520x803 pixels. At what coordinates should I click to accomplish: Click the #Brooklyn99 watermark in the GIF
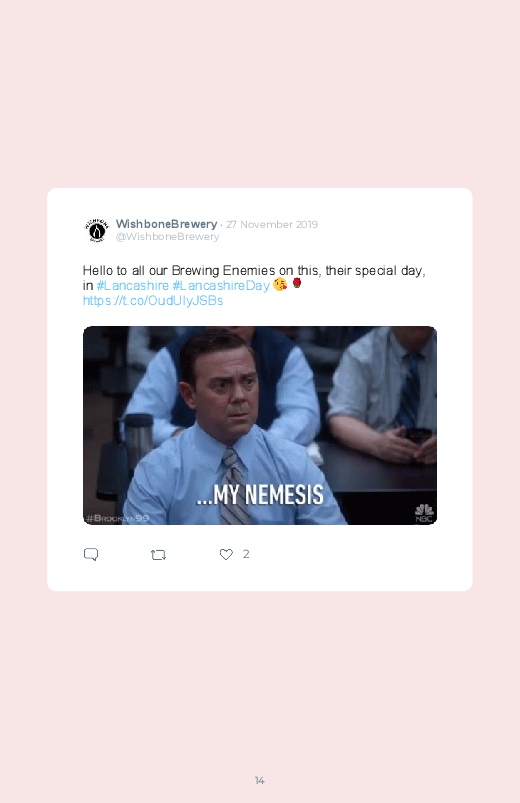pos(118,518)
